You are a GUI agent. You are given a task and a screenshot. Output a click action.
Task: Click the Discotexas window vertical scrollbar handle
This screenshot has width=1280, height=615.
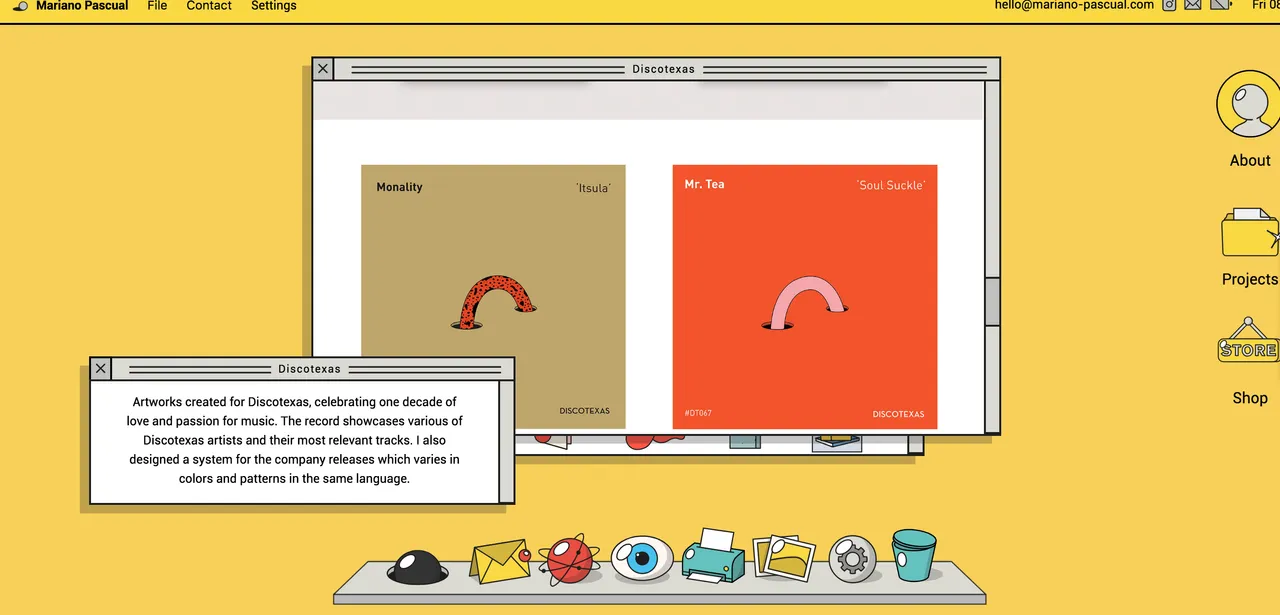coord(992,302)
